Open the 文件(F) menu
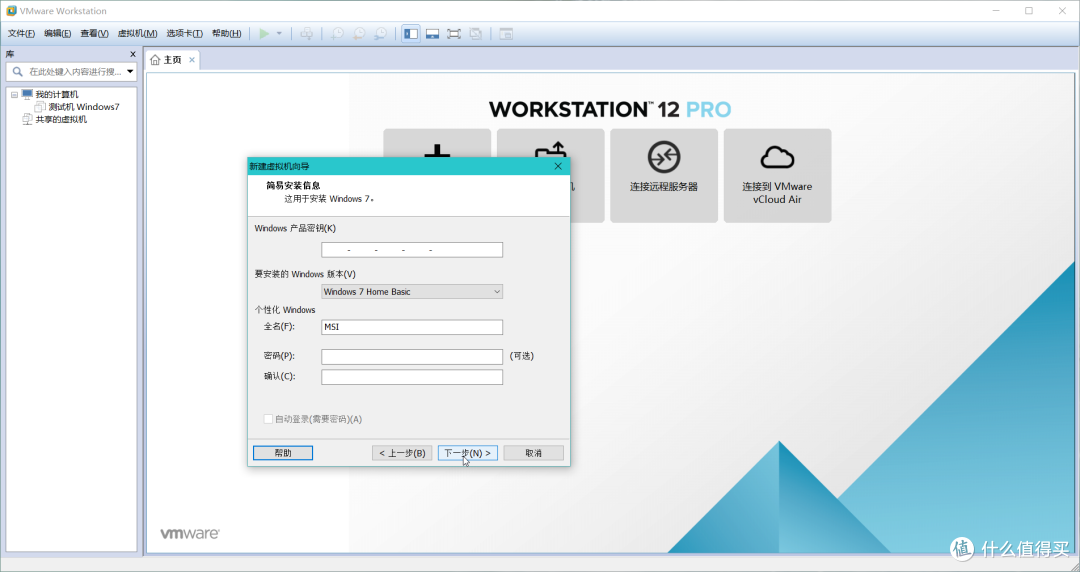This screenshot has width=1080, height=572. (x=21, y=33)
